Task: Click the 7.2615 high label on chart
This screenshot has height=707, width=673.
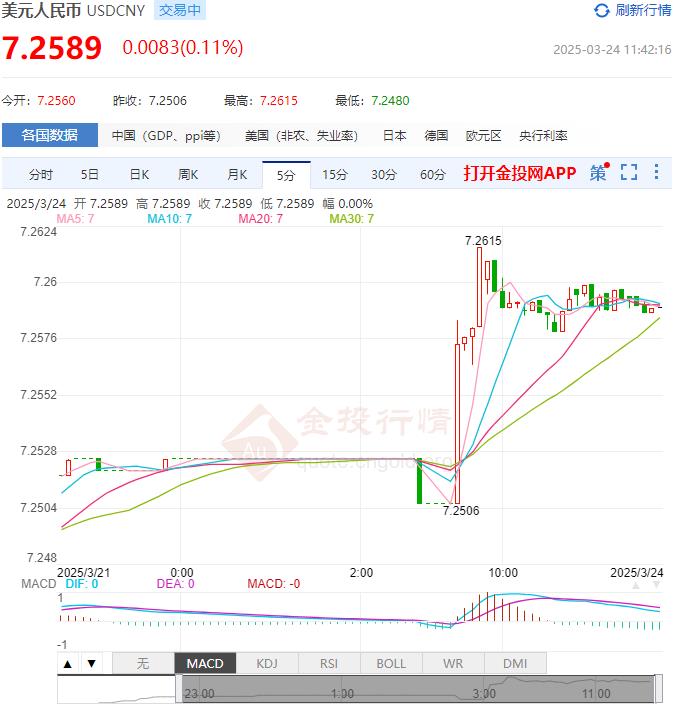Action: tap(483, 240)
